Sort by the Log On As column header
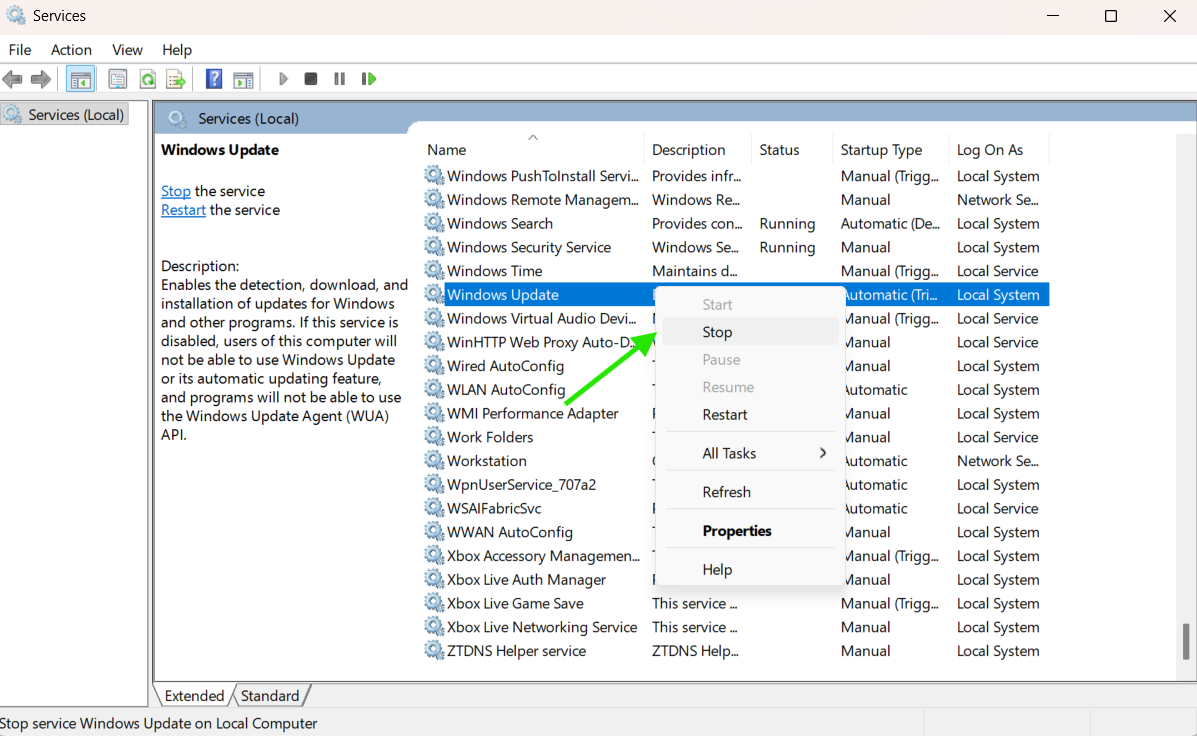 (999, 150)
